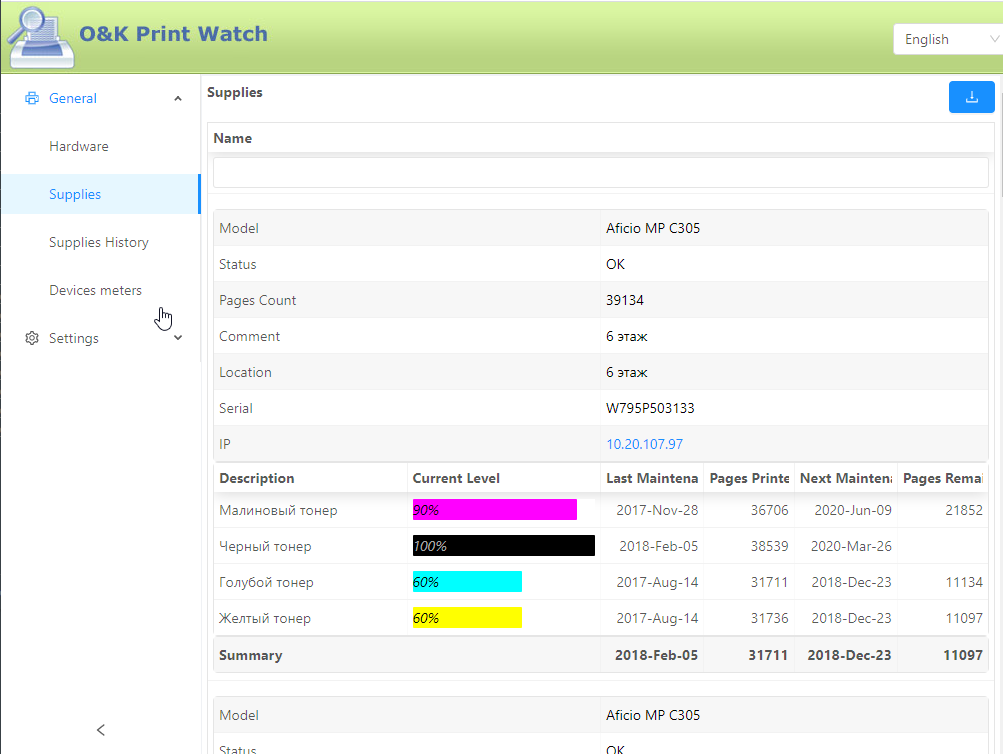Click the Name filter input field
The height and width of the screenshot is (754, 1003).
(601, 173)
